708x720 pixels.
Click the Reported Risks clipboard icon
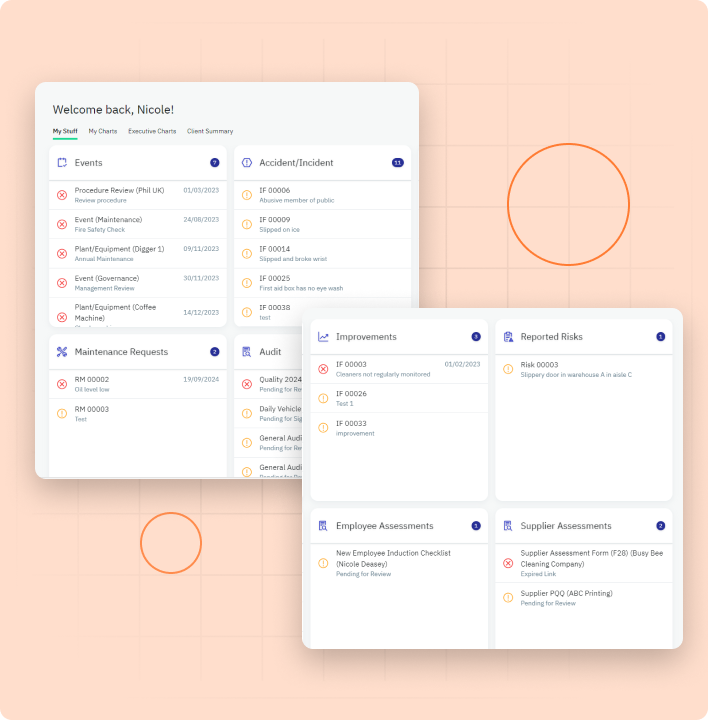click(508, 337)
